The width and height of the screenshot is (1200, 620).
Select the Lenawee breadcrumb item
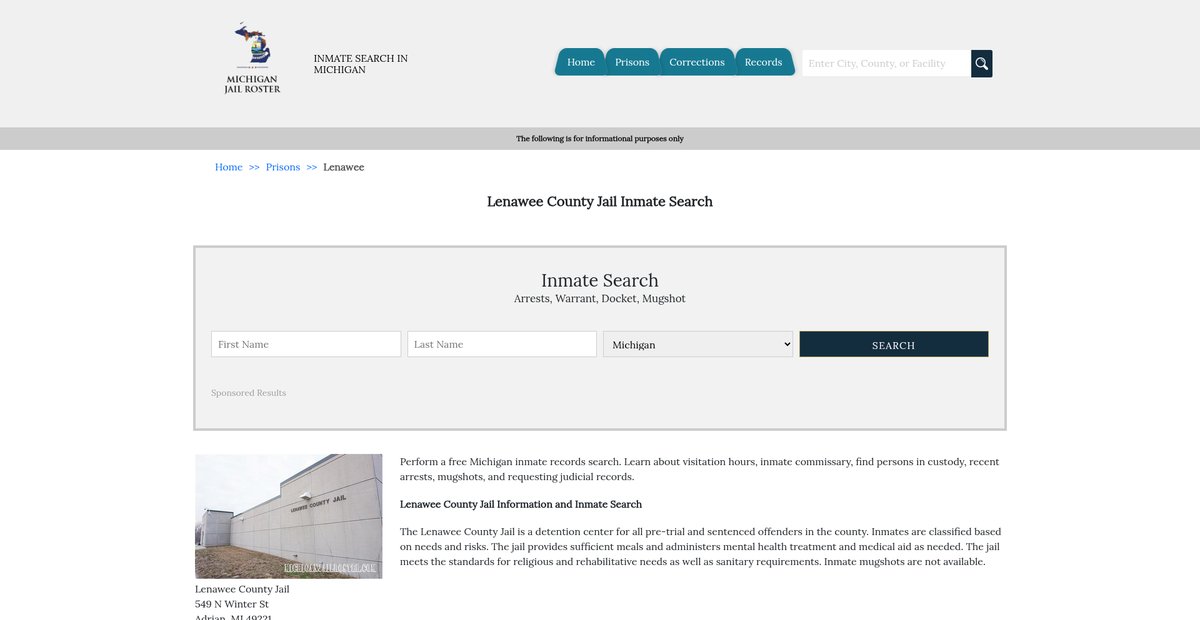(343, 167)
